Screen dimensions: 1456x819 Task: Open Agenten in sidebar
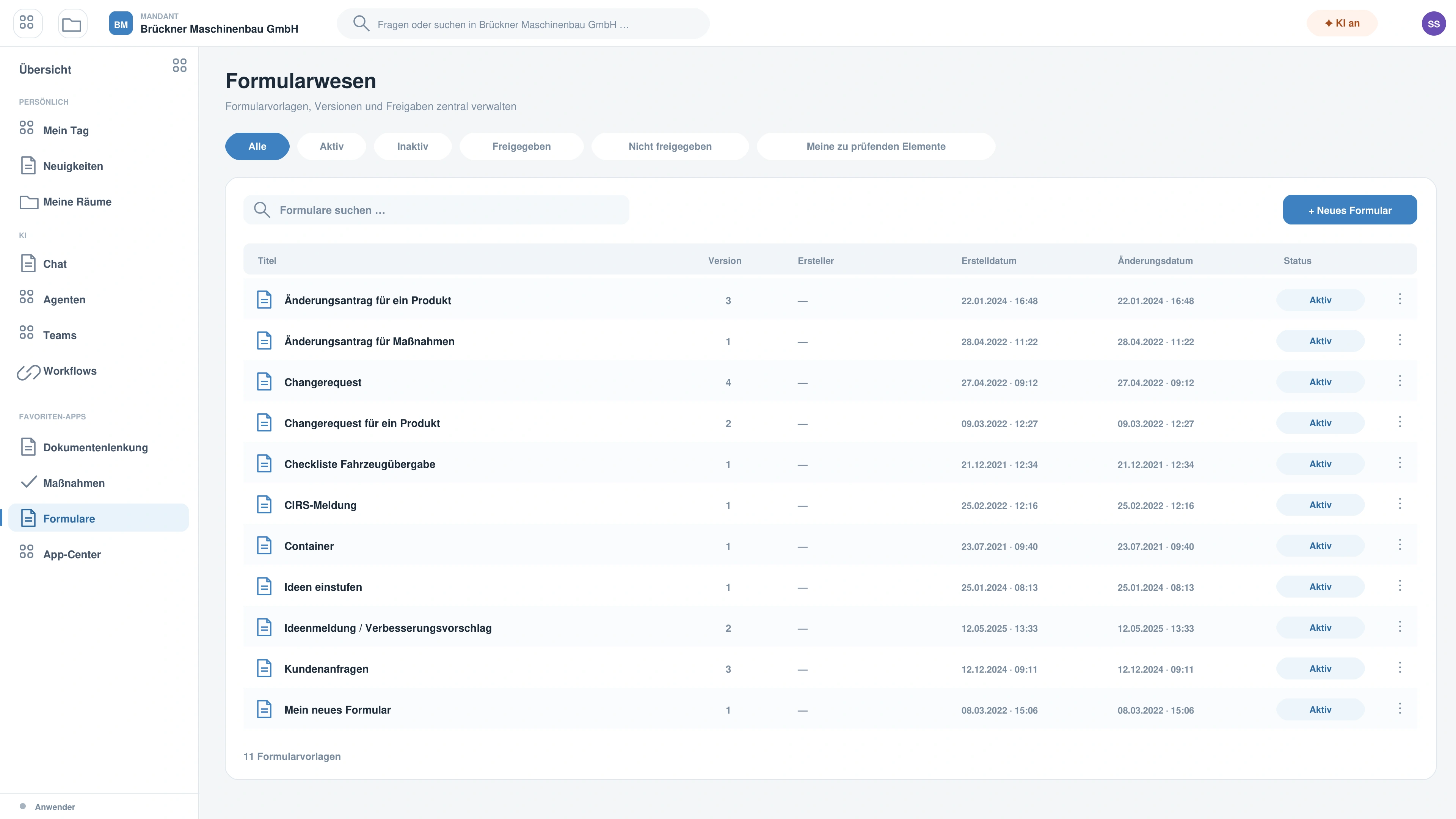pyautogui.click(x=98, y=299)
